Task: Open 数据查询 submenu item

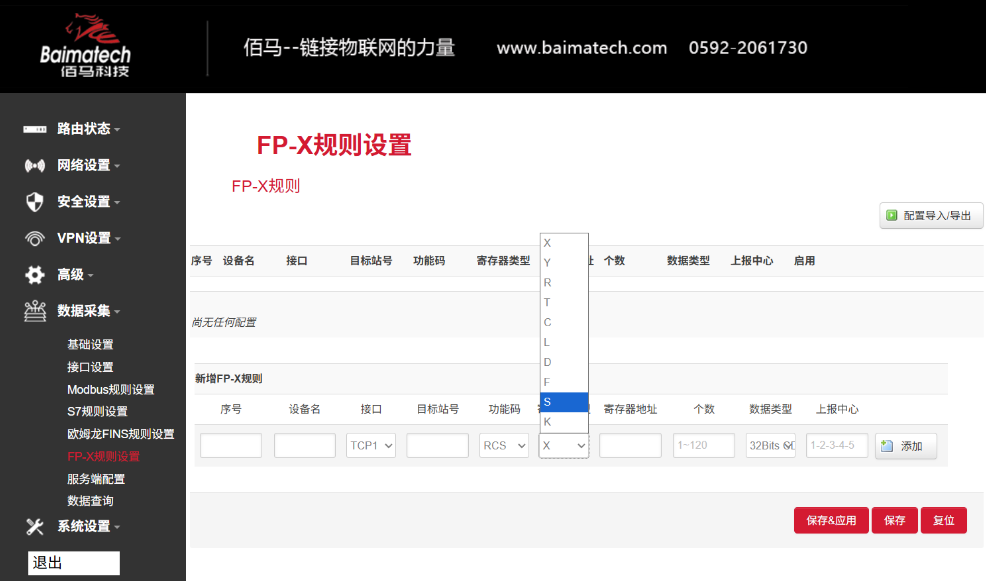Action: click(90, 501)
